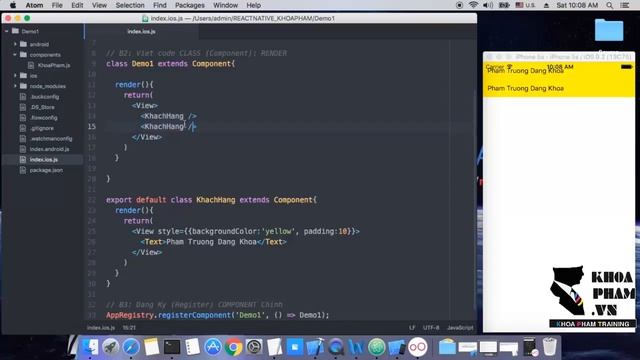Open Launchpad rocket icon in Dock
The width and height of the screenshot is (640, 360).
click(x=110, y=347)
